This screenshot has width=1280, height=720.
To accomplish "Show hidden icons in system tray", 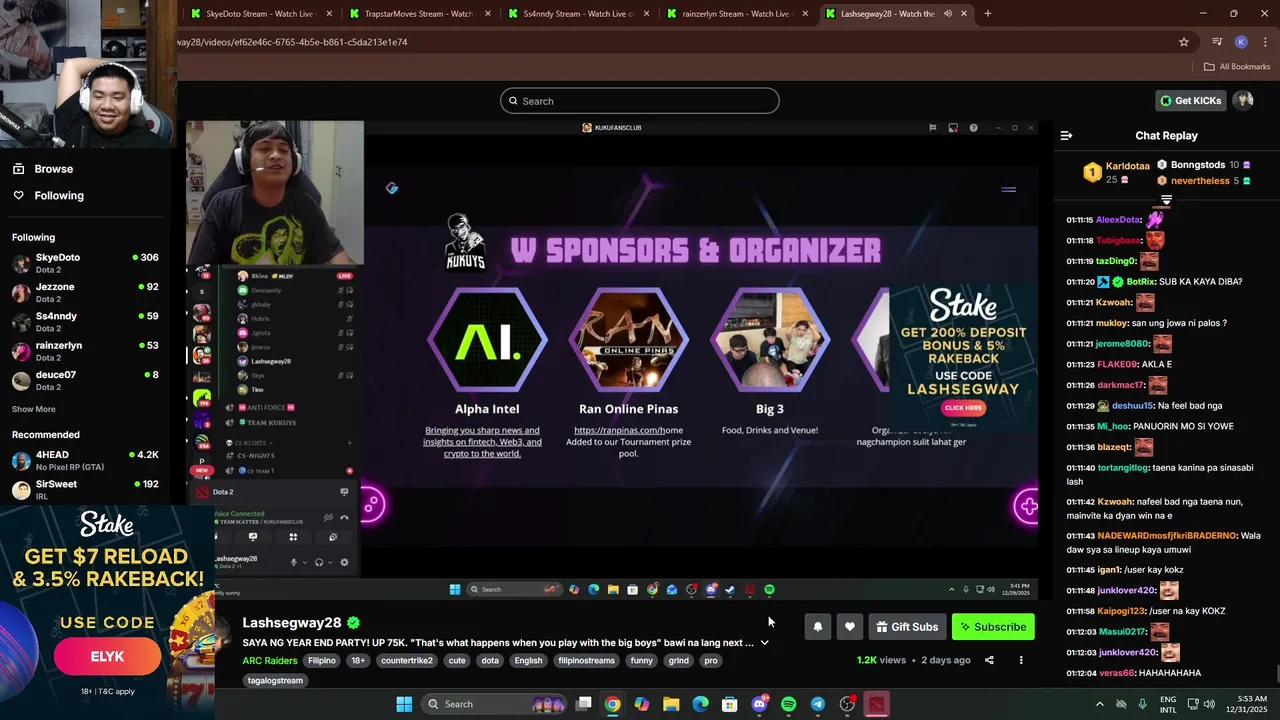I will pos(1100,704).
